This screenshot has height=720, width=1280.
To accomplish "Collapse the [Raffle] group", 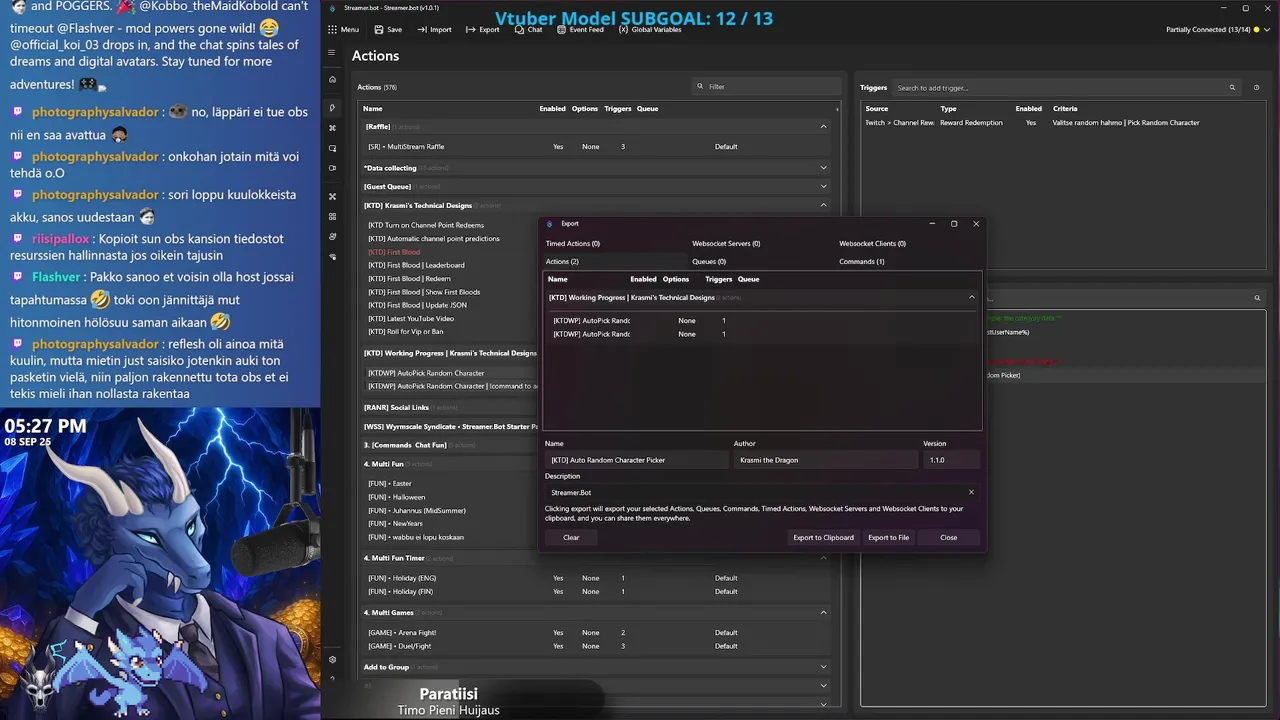I will (824, 127).
